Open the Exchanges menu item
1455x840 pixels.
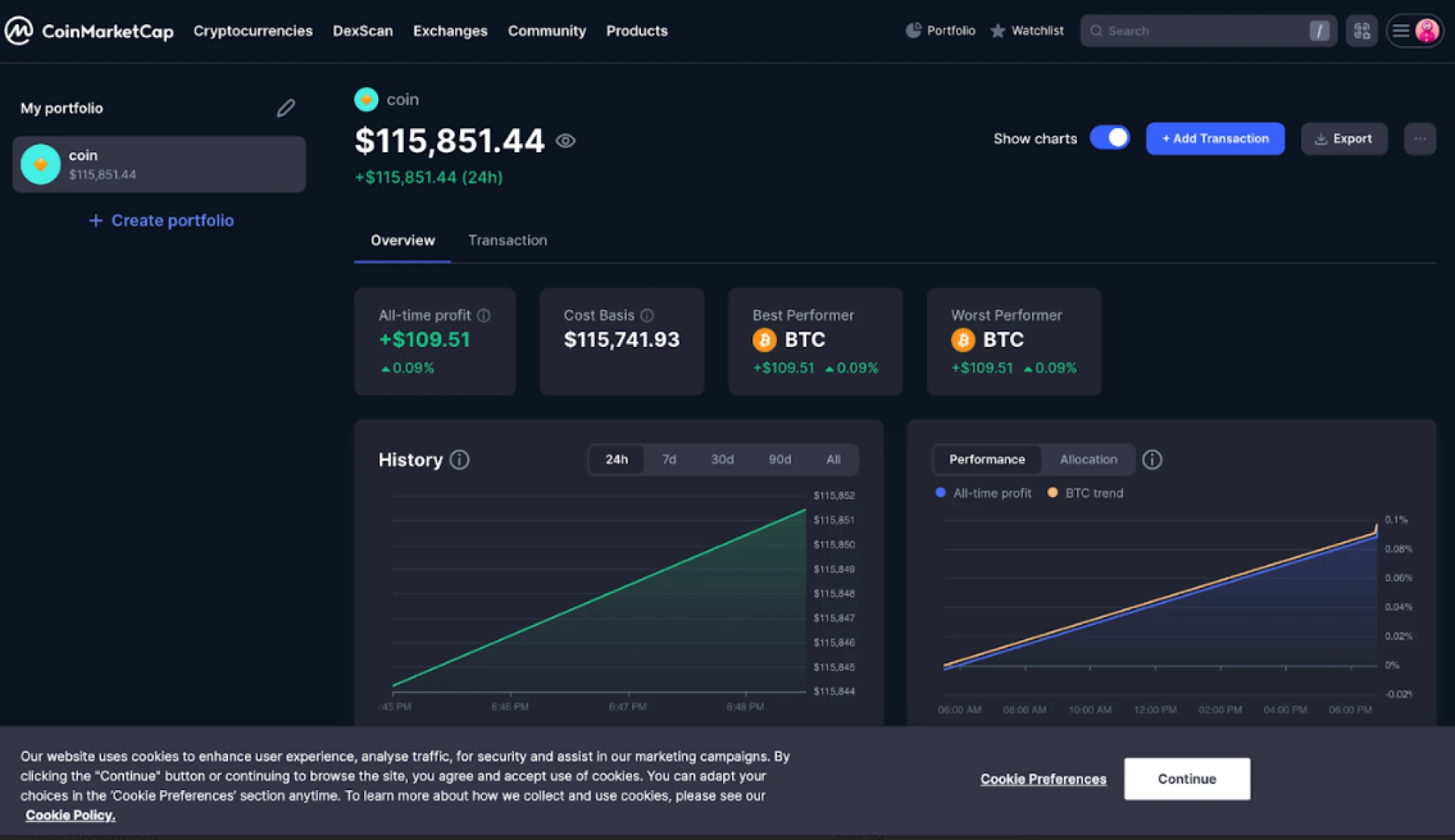tap(450, 31)
